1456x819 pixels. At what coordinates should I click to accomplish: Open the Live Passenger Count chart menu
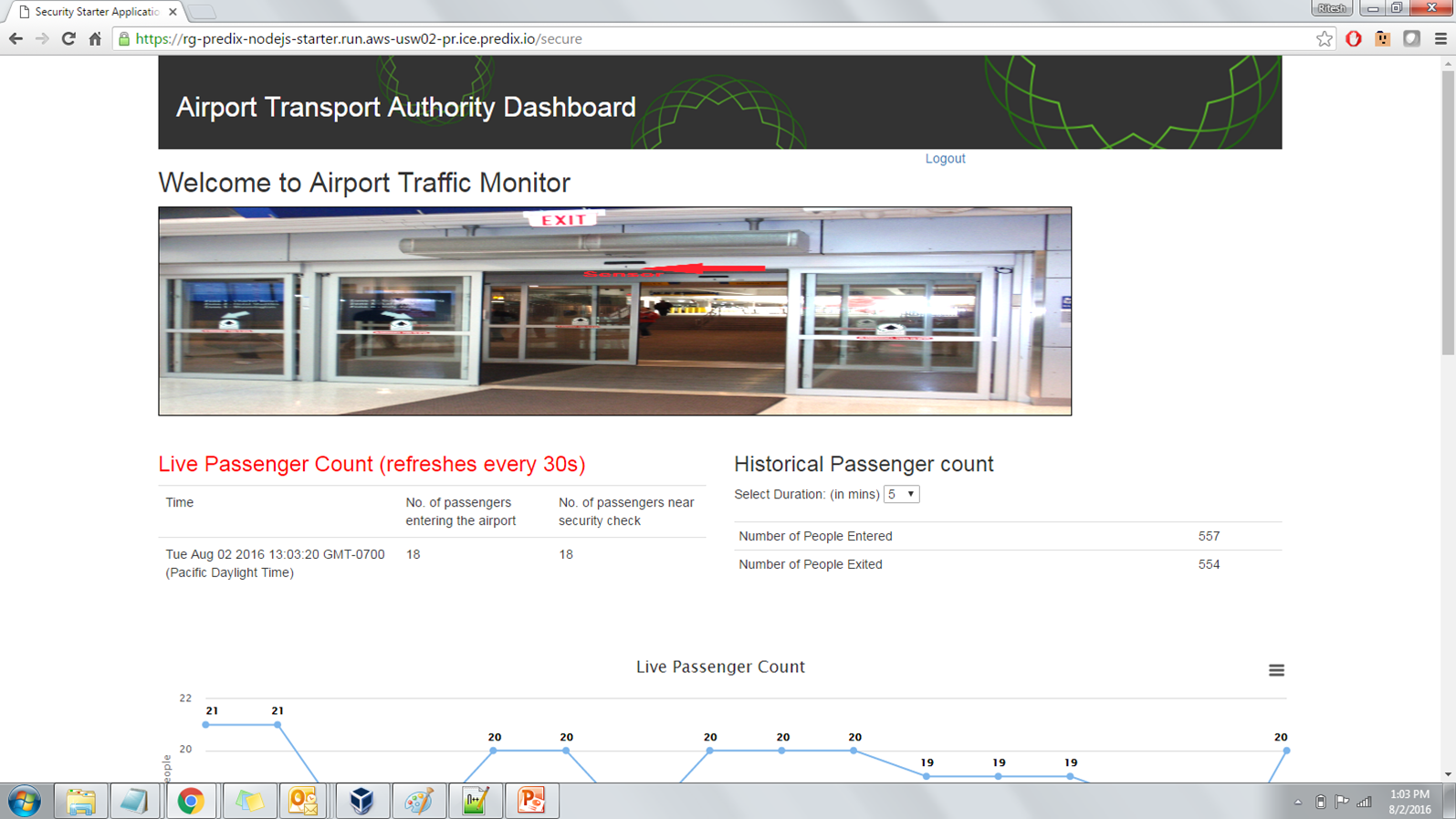coord(1276,670)
